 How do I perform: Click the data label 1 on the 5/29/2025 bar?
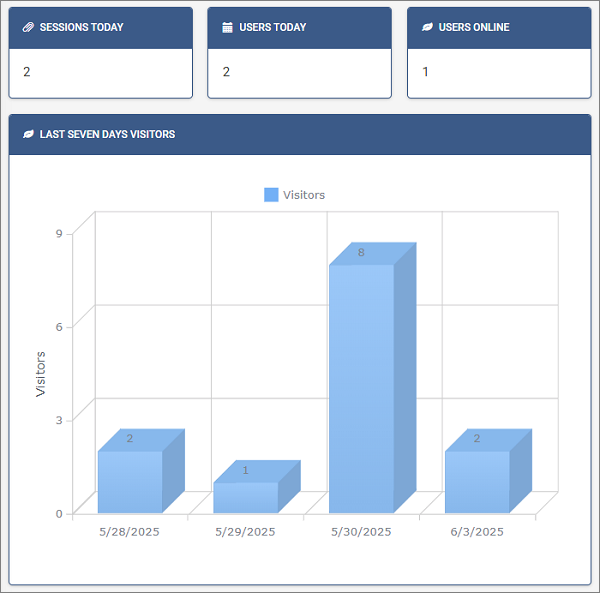(246, 470)
